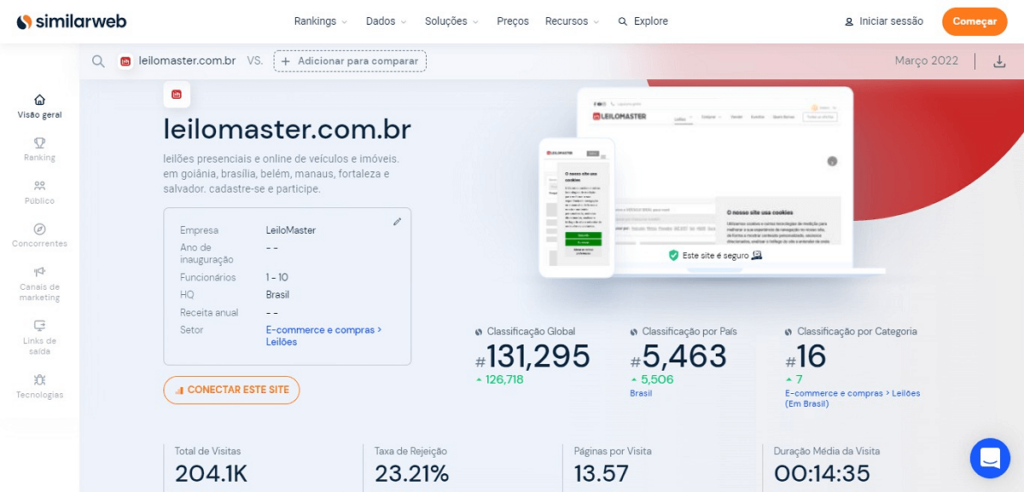Screen dimensions: 1024x492
Task: Expand the Soluções dropdown menu
Action: pyautogui.click(x=451, y=21)
